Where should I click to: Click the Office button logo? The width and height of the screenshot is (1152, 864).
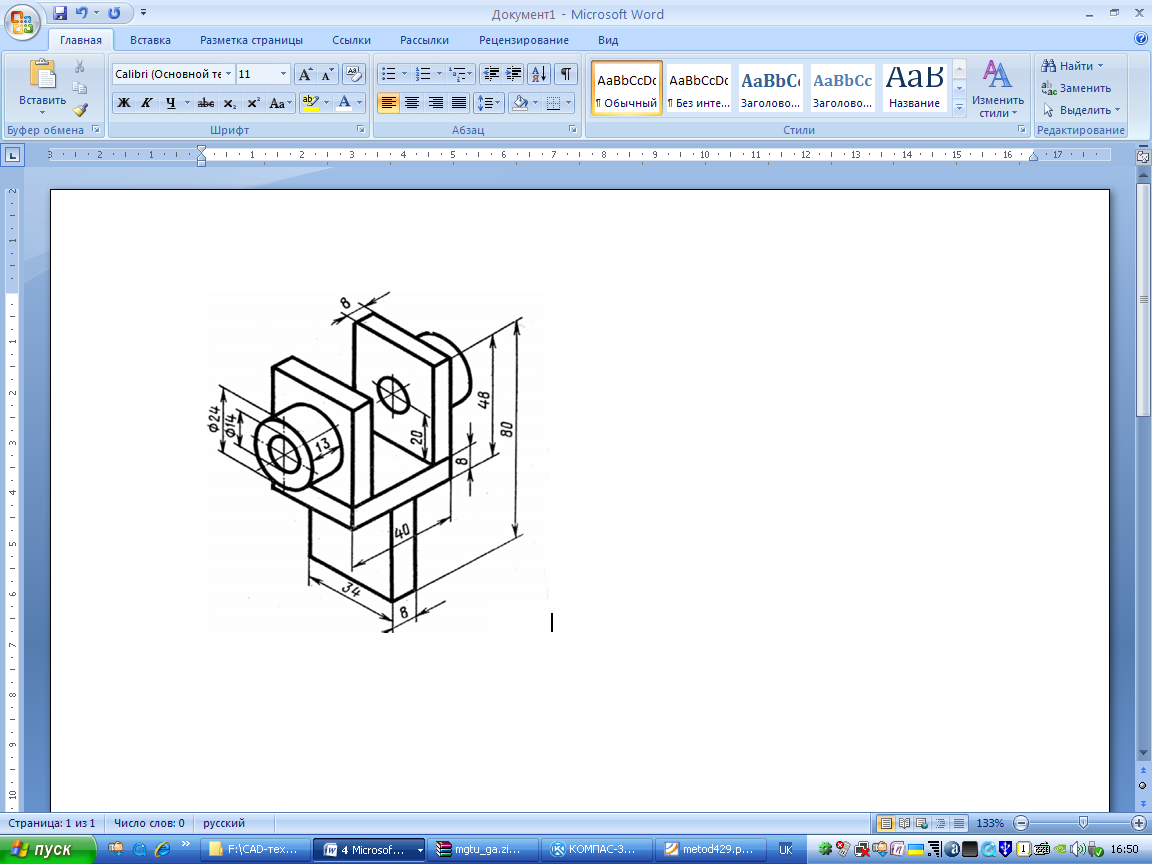(22, 22)
